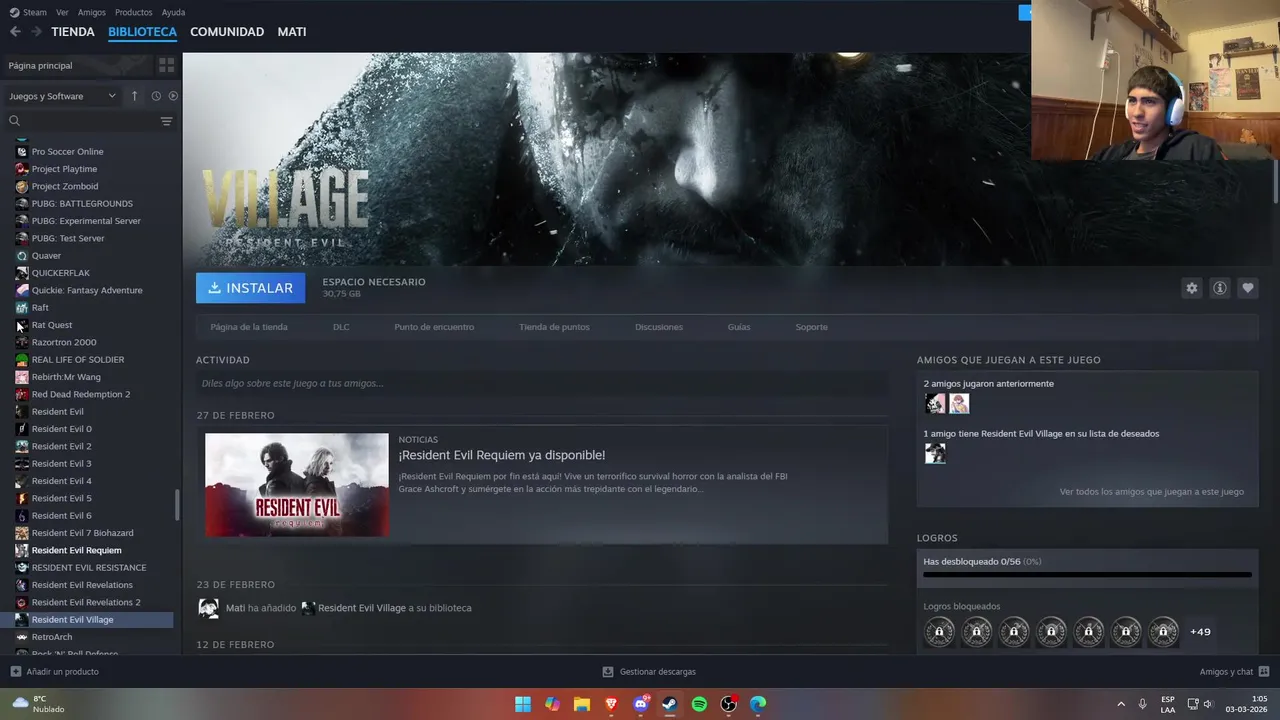The width and height of the screenshot is (1280, 720).
Task: Open the DLC link
Action: 341,327
